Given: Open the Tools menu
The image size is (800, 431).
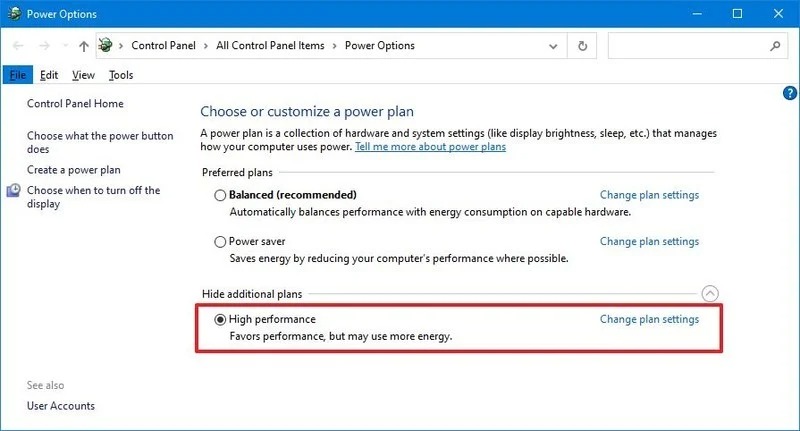Looking at the screenshot, I should click(x=121, y=75).
